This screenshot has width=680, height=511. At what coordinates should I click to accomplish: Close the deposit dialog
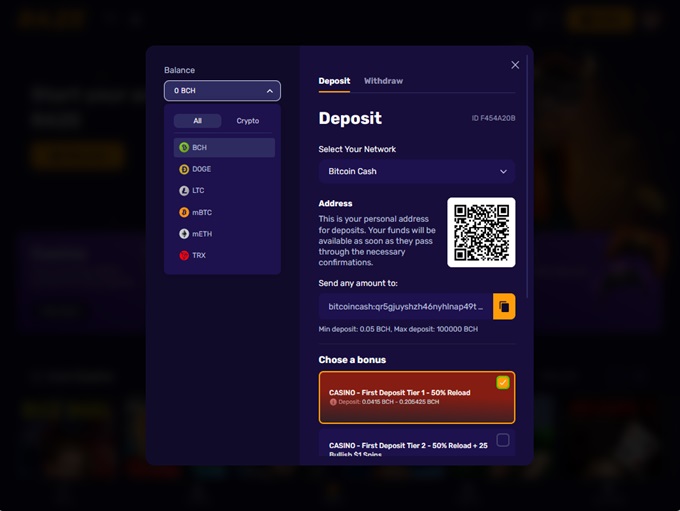click(x=515, y=65)
